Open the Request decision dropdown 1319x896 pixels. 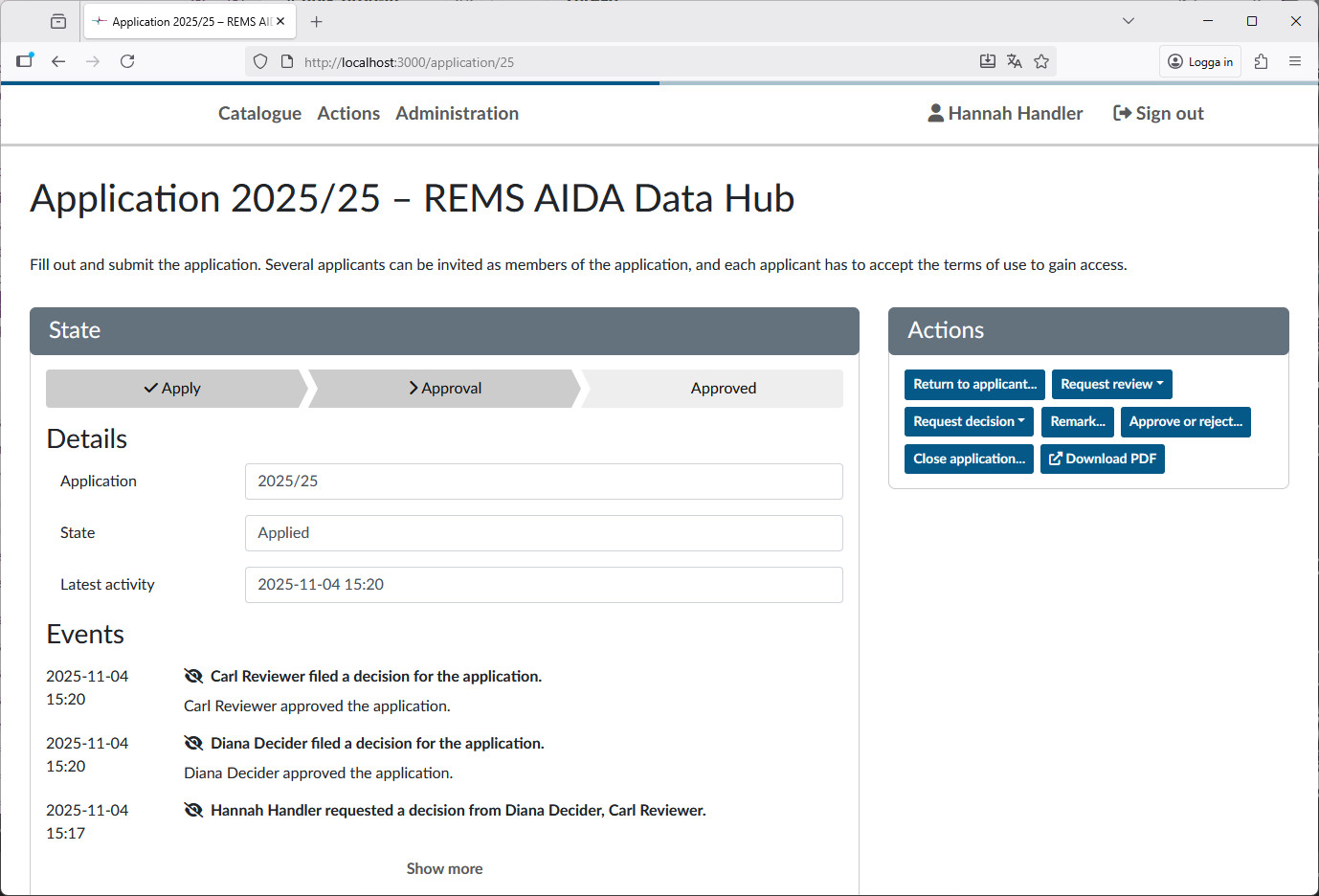(969, 421)
